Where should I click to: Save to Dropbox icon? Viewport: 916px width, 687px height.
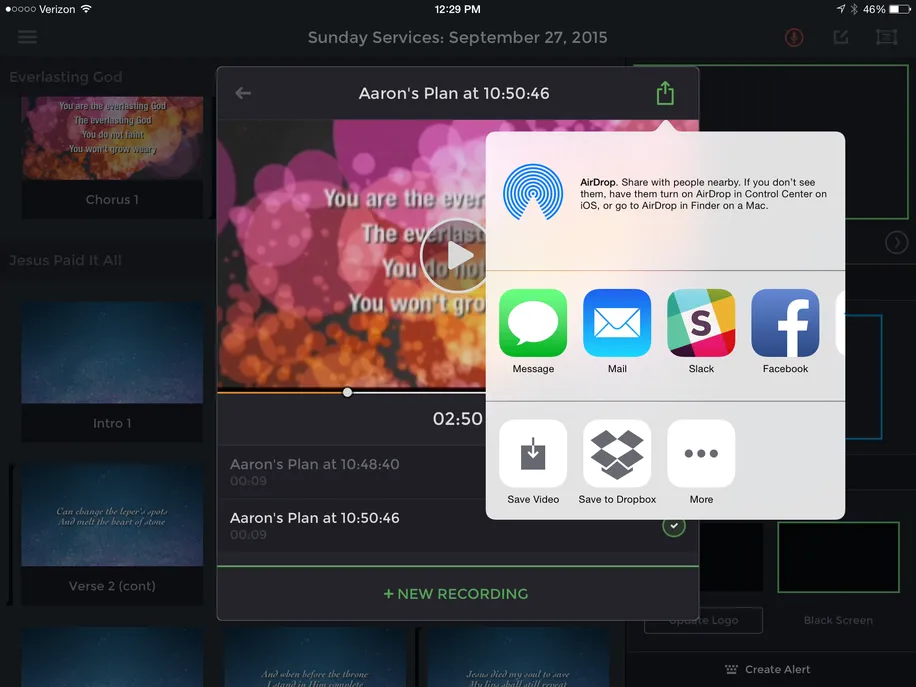[x=617, y=453]
